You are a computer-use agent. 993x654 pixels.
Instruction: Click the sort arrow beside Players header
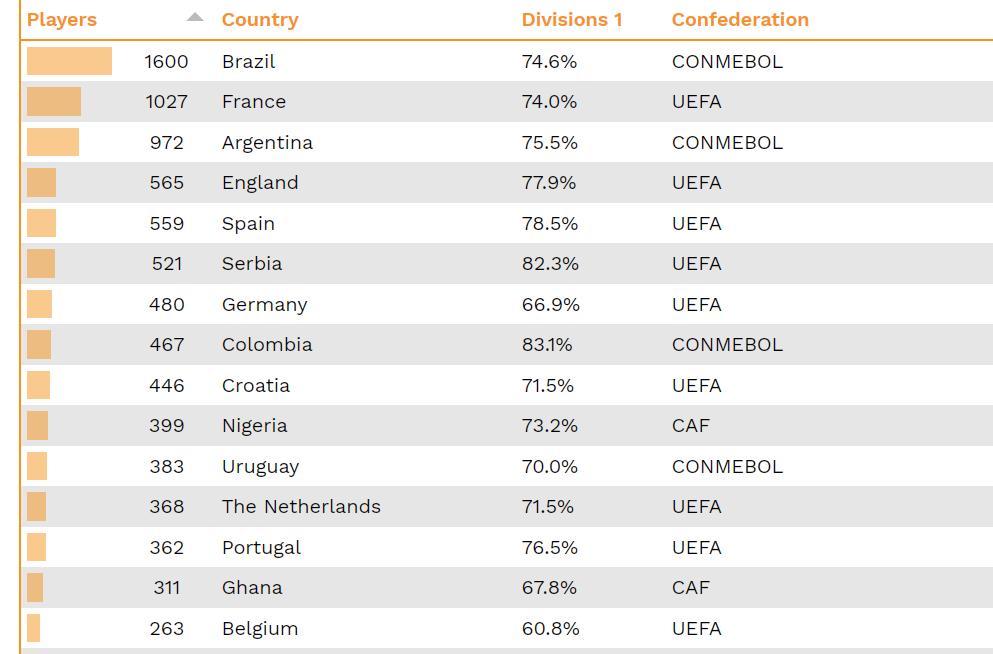pos(195,17)
